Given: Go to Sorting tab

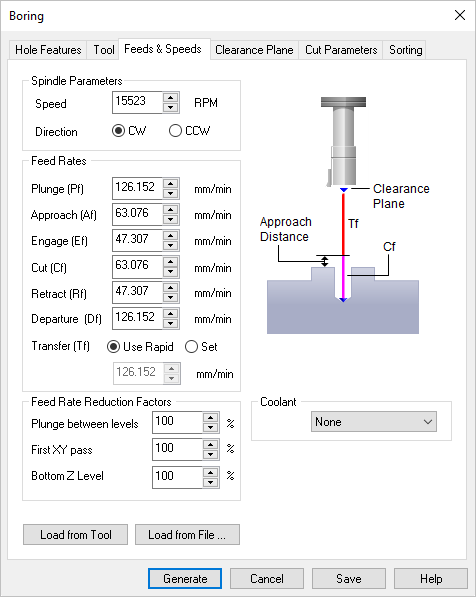Looking at the screenshot, I should 405,50.
